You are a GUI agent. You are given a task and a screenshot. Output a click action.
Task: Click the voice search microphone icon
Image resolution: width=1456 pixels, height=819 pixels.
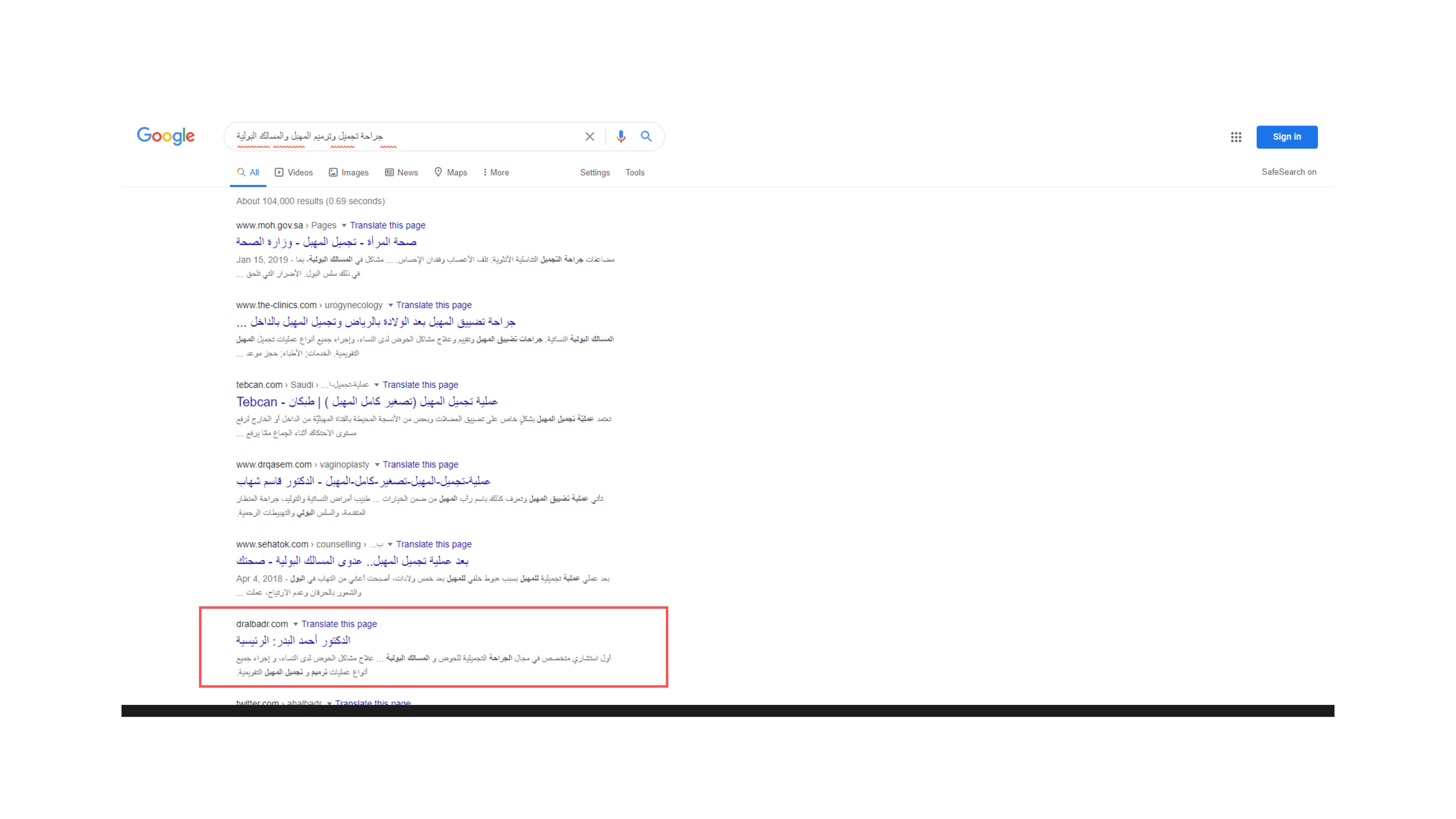coord(621,136)
